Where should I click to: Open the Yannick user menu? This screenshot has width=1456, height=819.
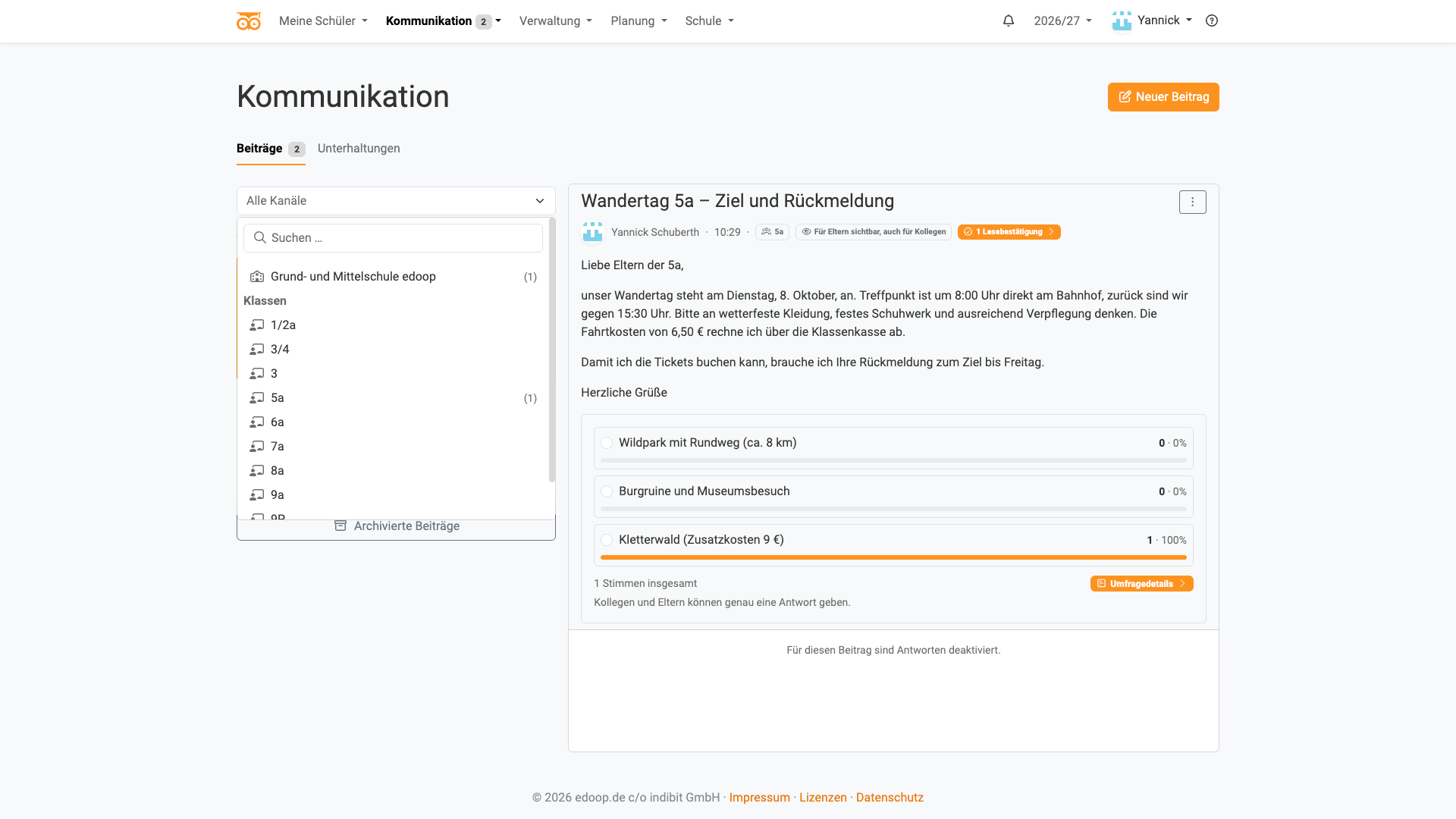tap(1152, 20)
